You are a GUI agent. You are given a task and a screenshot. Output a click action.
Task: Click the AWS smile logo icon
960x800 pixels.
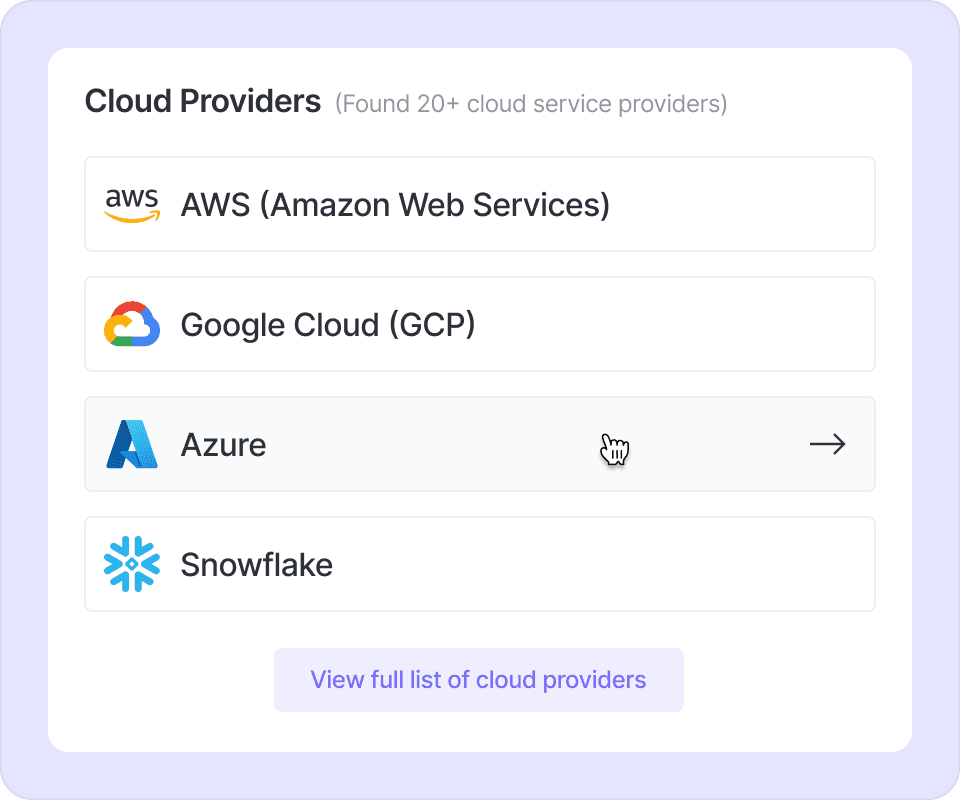click(132, 205)
